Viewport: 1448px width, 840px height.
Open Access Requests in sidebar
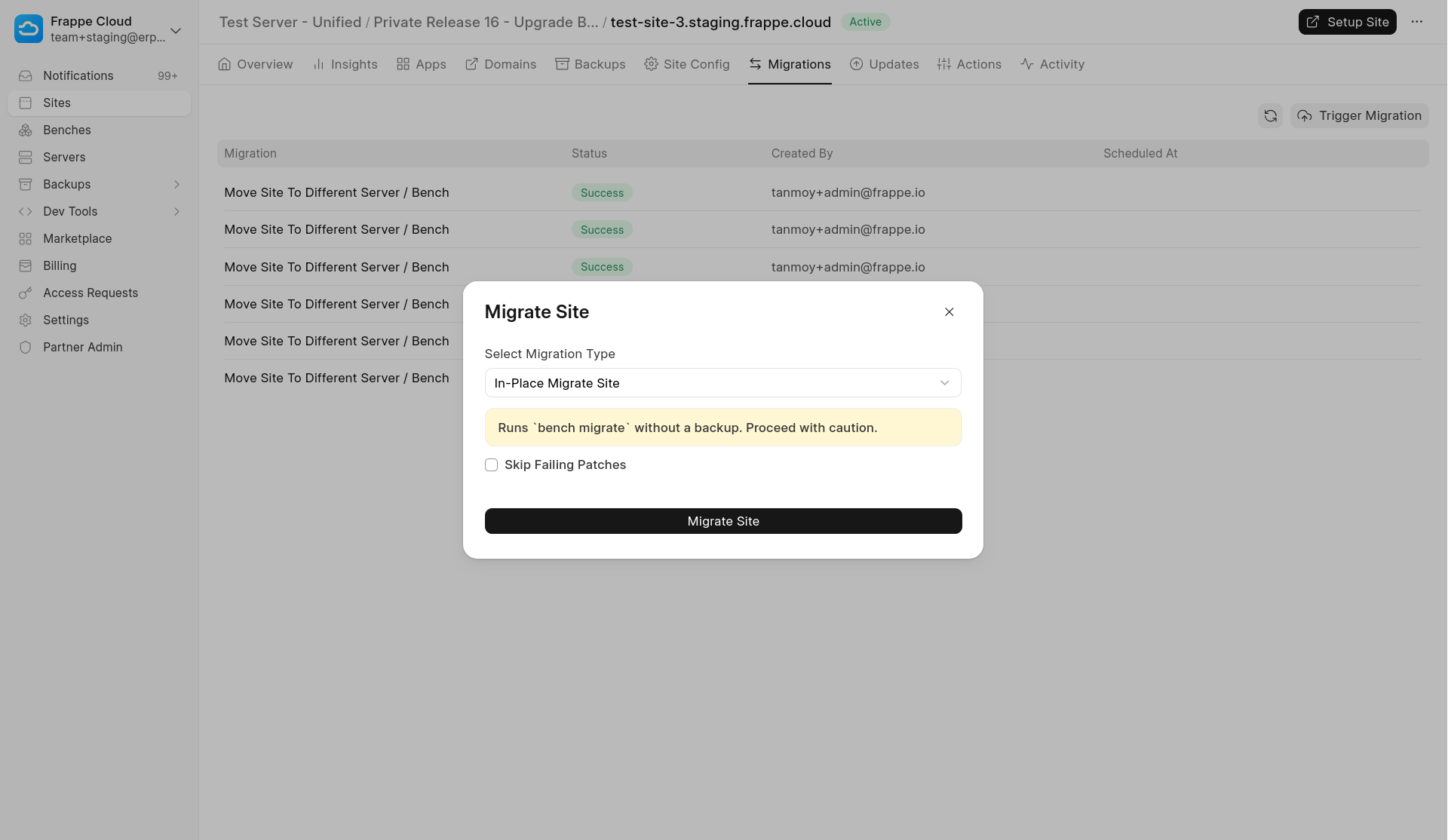point(90,293)
